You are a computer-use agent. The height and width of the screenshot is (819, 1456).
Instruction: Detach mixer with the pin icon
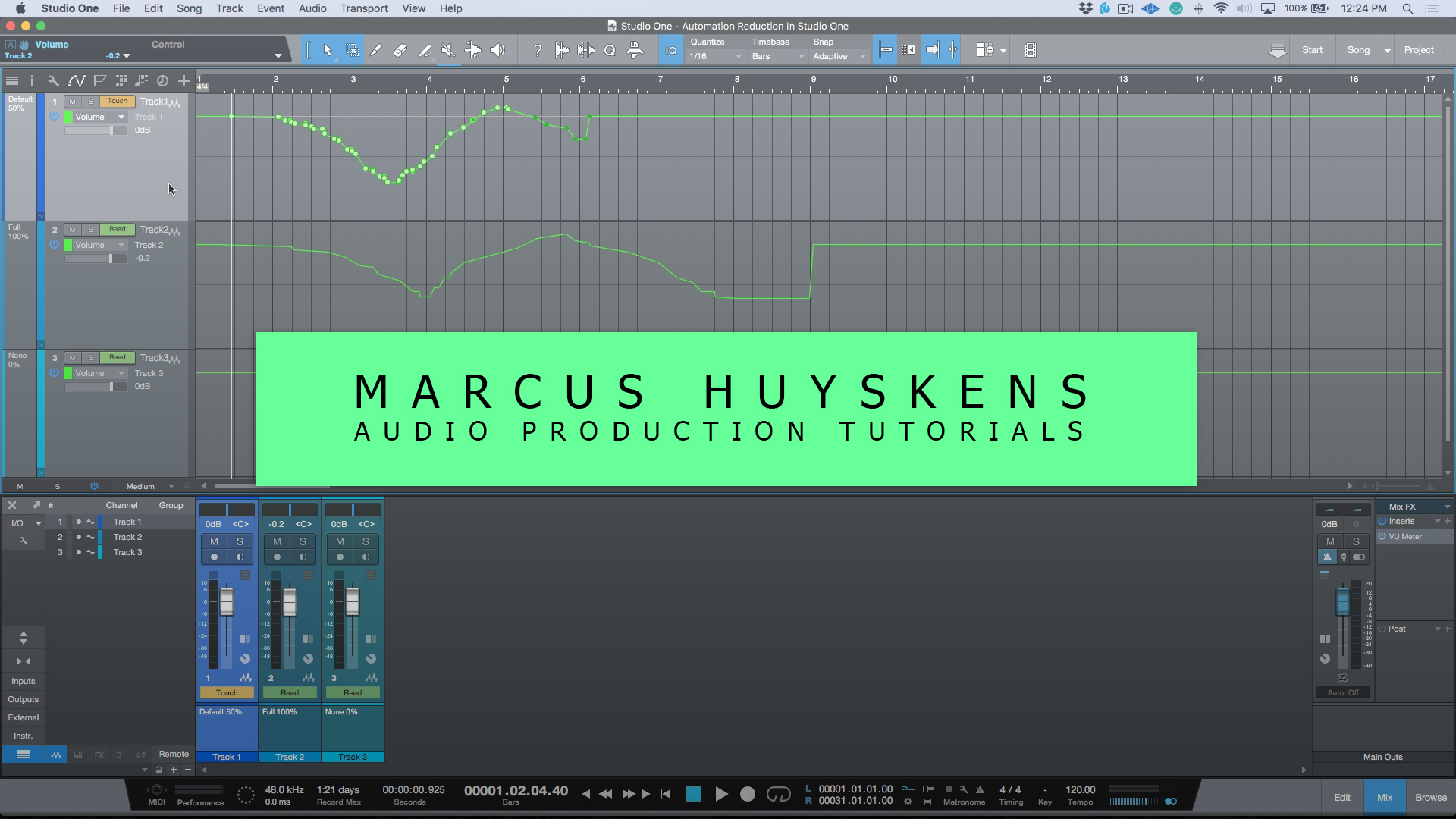[36, 505]
